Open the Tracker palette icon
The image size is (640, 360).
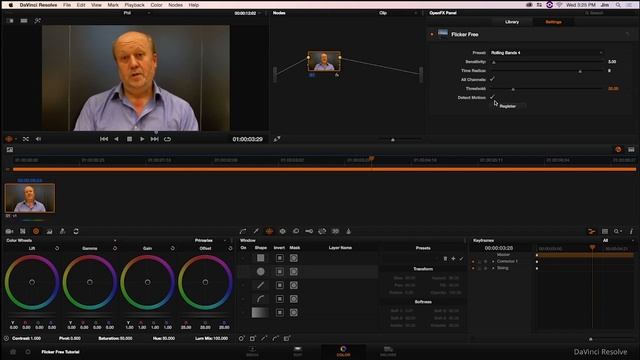tap(282, 231)
